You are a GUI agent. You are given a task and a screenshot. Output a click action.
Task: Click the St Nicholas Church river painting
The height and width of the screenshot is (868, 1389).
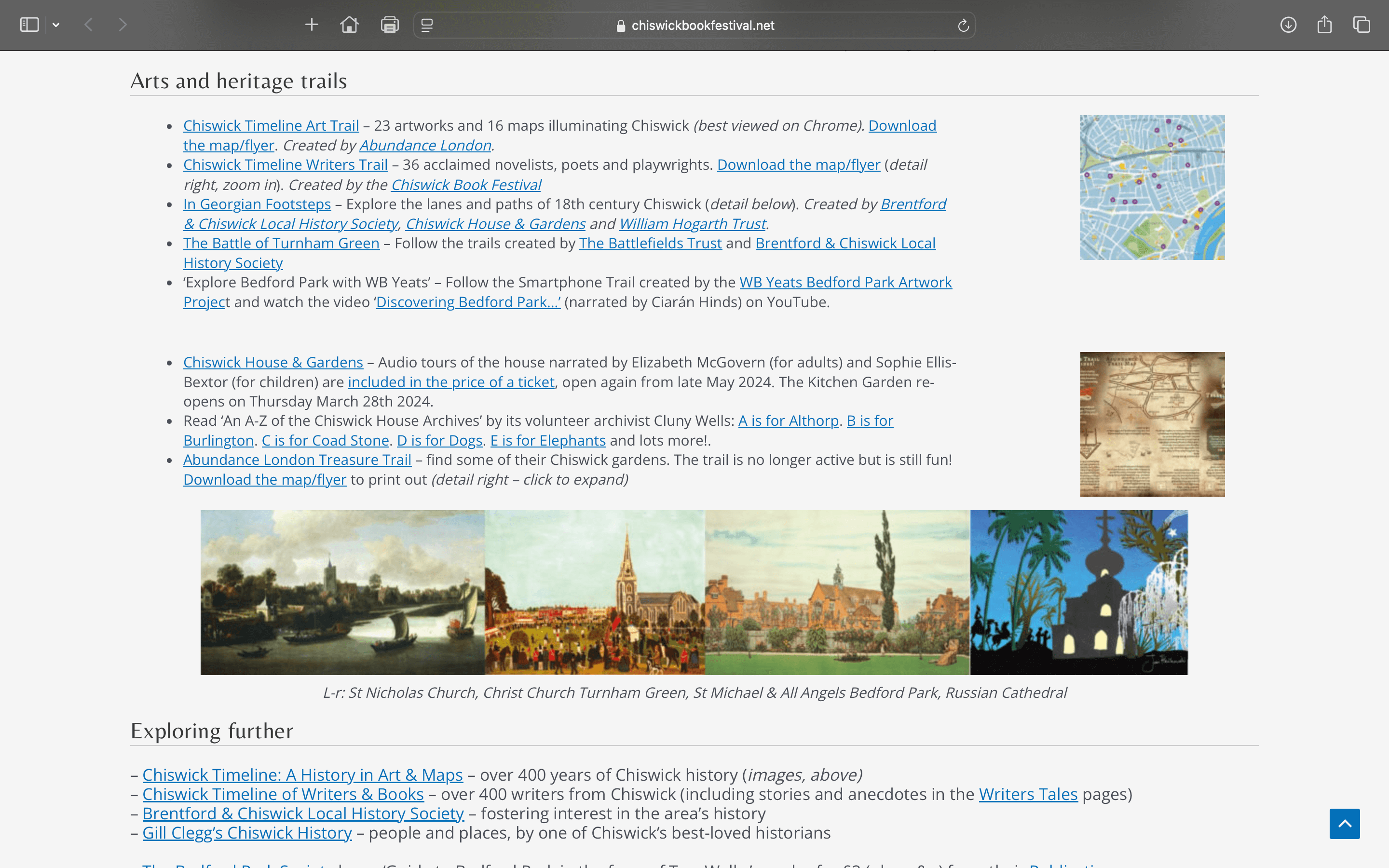(342, 593)
